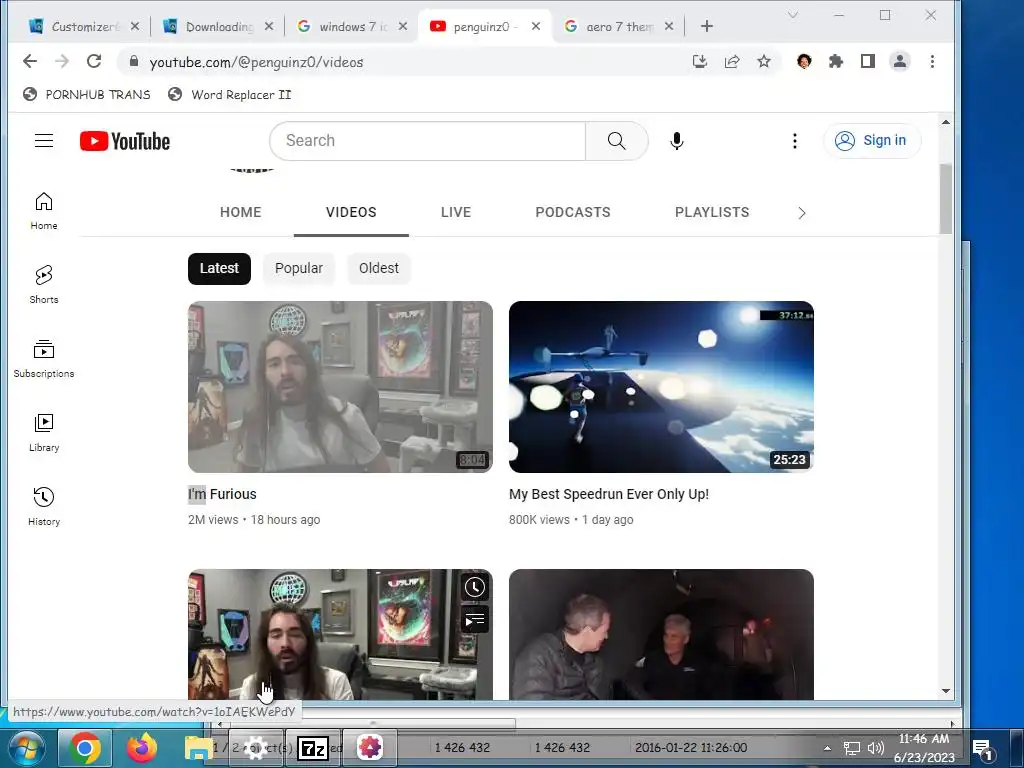Select the Oldest filter chip

click(379, 268)
